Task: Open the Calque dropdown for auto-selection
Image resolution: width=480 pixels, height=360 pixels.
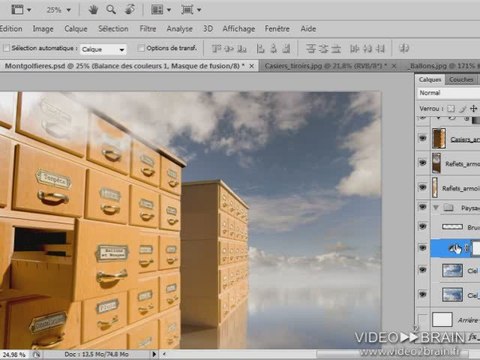Action: (x=103, y=49)
